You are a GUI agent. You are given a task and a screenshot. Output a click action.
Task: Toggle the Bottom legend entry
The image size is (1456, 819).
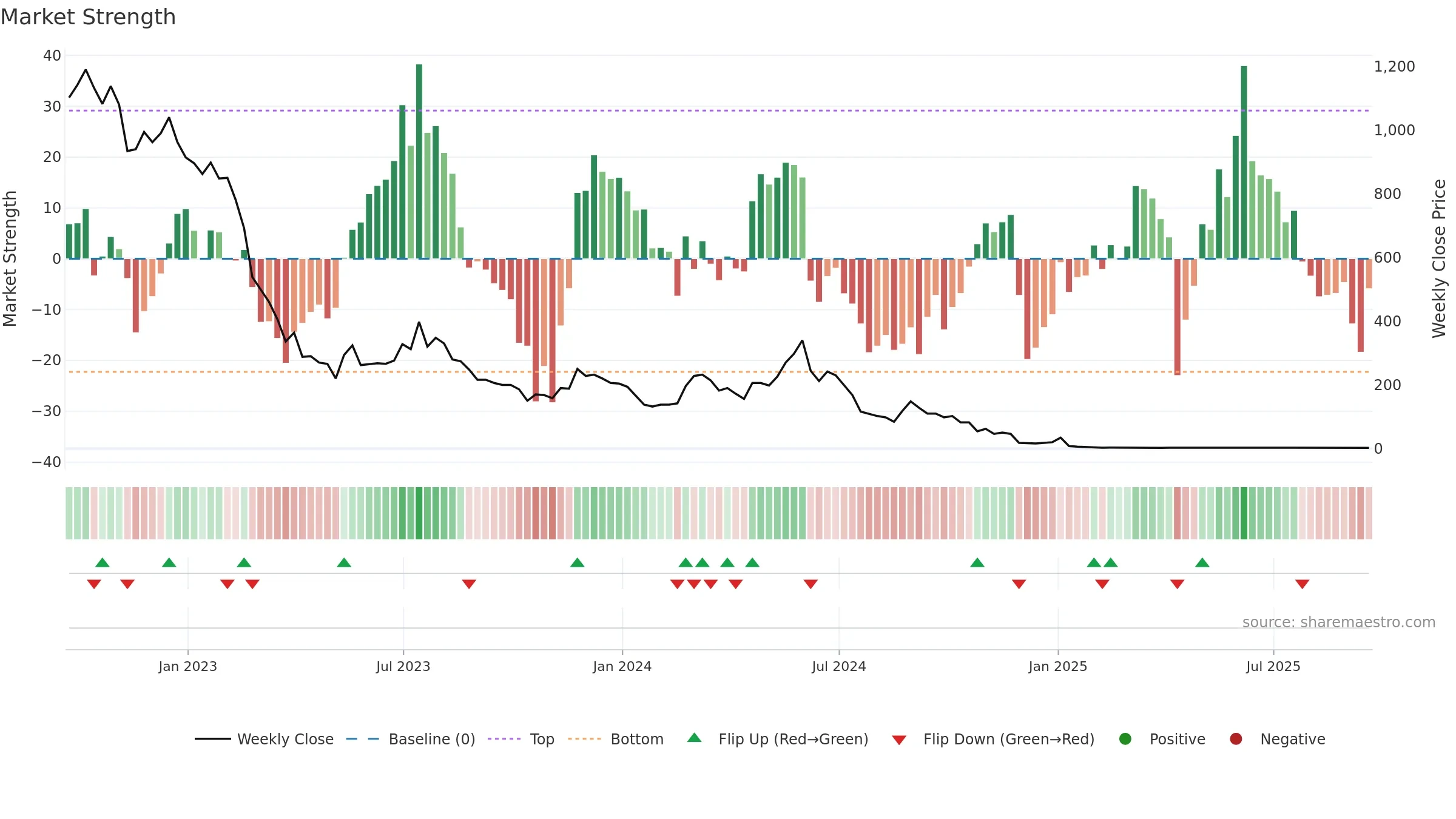click(x=616, y=739)
